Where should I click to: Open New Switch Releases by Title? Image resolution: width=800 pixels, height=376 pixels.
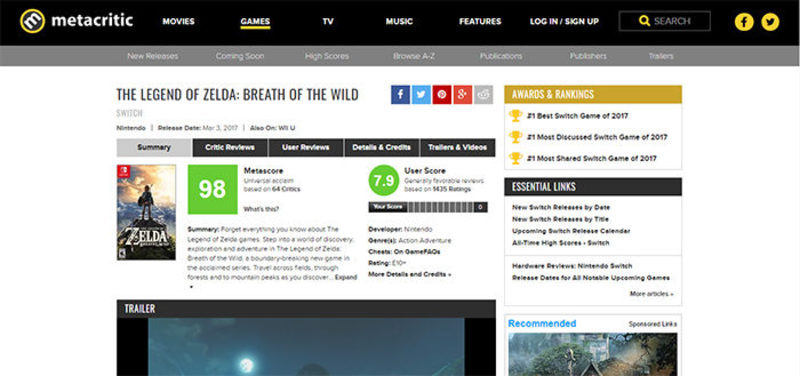point(560,219)
